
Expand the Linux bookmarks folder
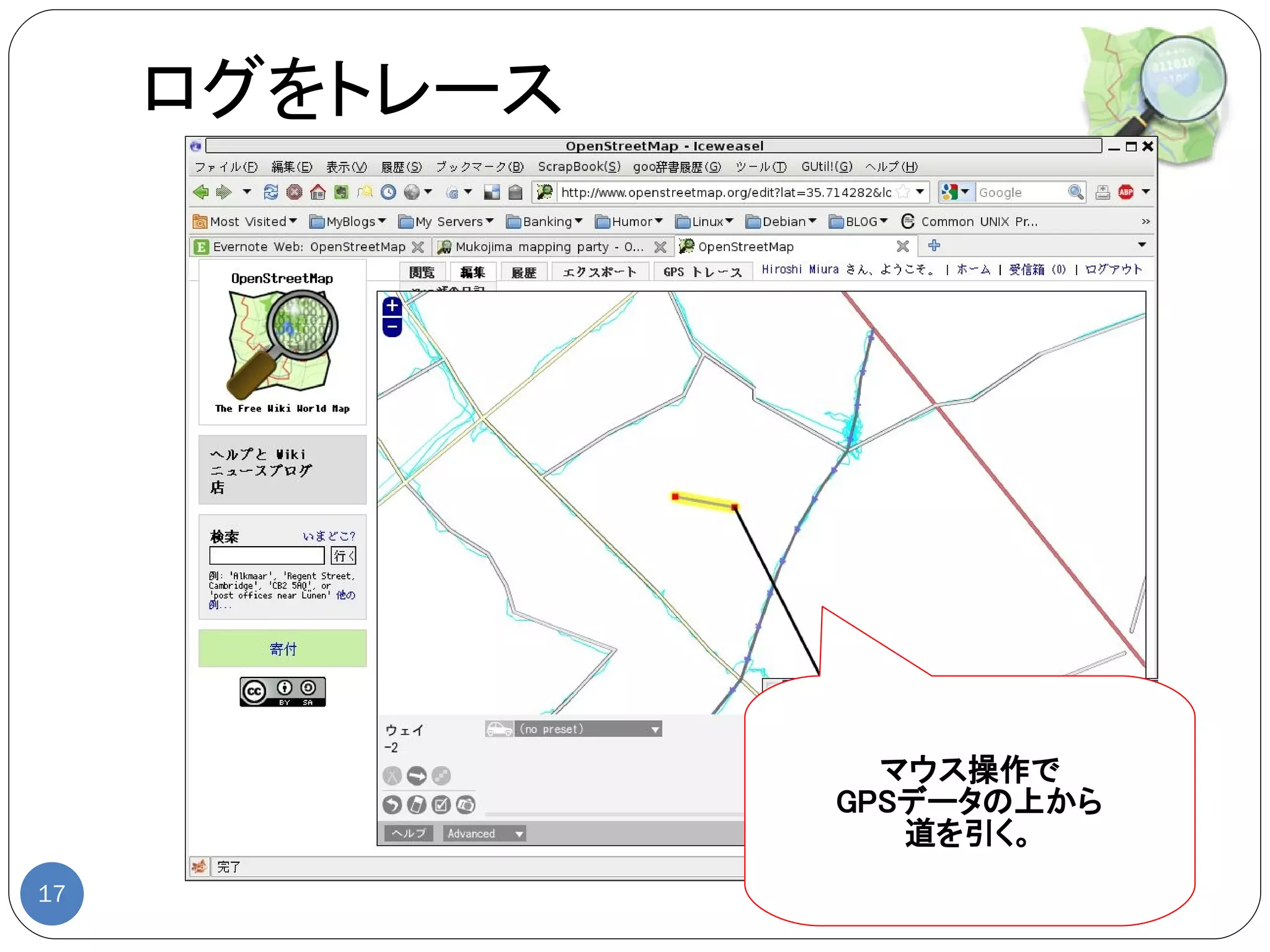(704, 221)
